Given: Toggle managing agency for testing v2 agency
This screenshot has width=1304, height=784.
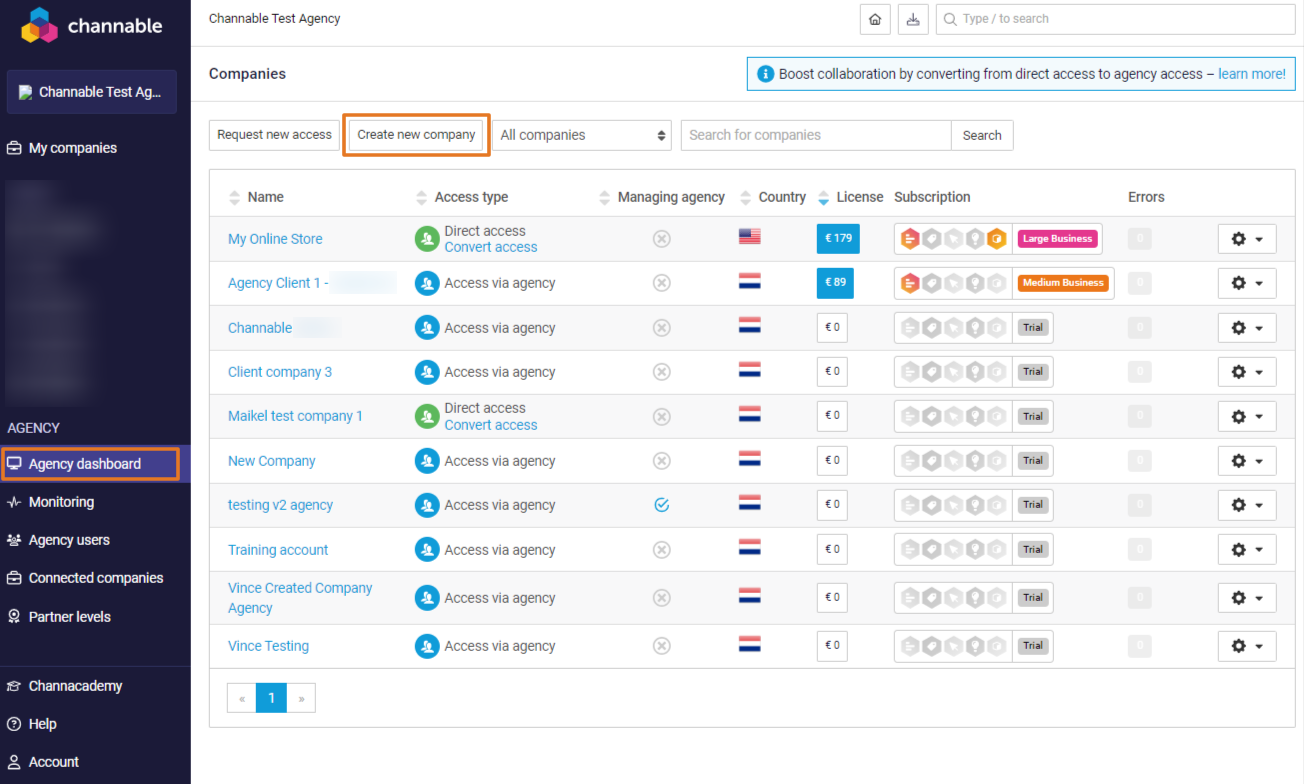Looking at the screenshot, I should [661, 505].
